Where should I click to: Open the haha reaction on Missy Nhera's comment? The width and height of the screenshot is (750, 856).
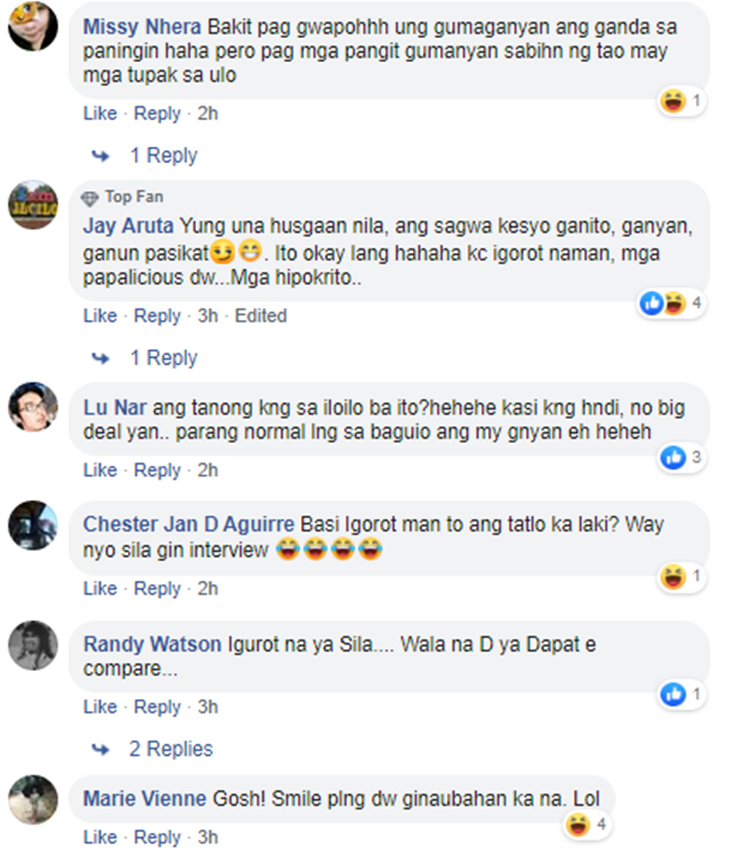681,101
